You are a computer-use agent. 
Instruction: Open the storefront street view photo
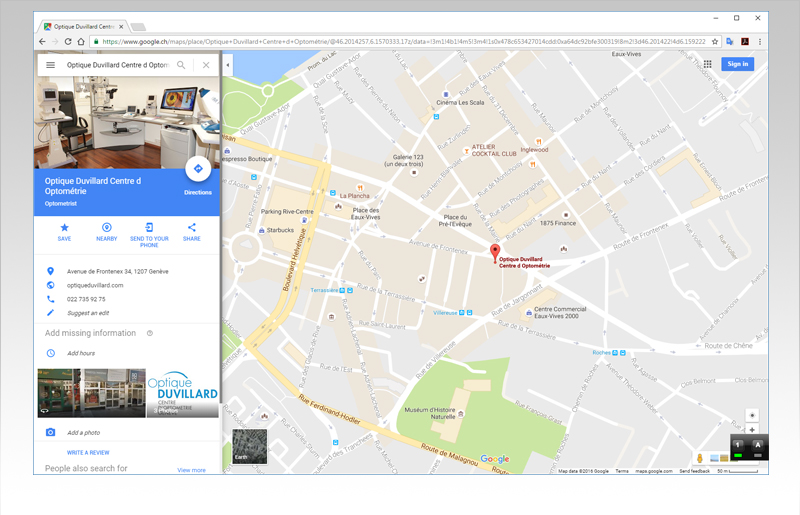pos(92,393)
